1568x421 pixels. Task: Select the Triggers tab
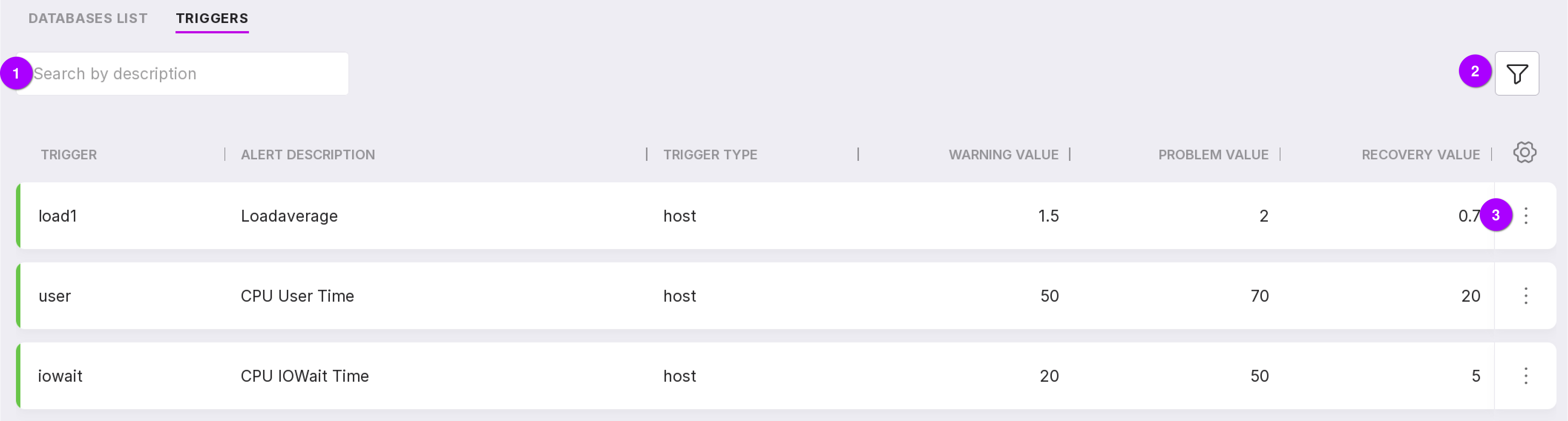[x=212, y=18]
